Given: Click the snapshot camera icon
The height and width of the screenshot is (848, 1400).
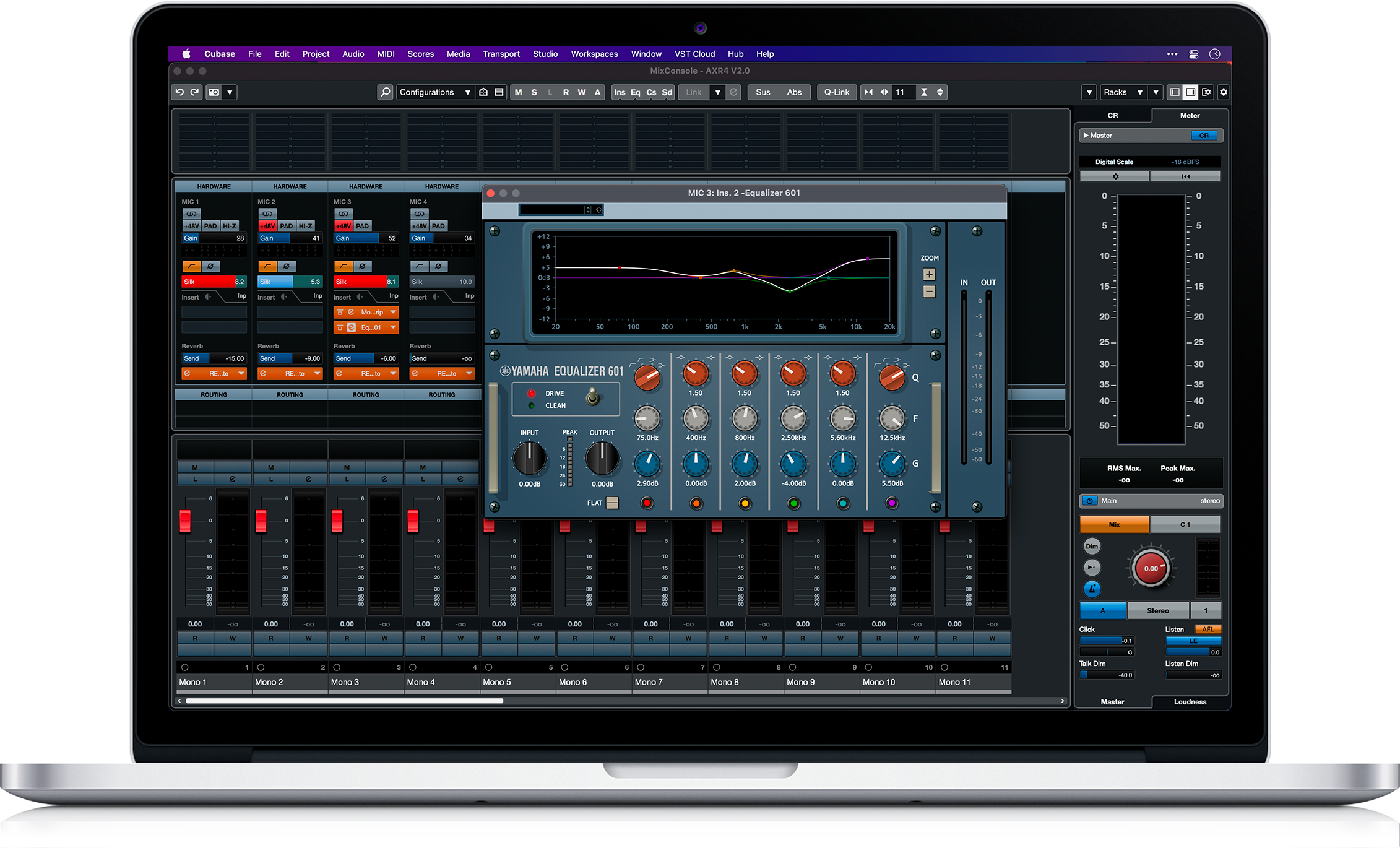Looking at the screenshot, I should [x=214, y=92].
